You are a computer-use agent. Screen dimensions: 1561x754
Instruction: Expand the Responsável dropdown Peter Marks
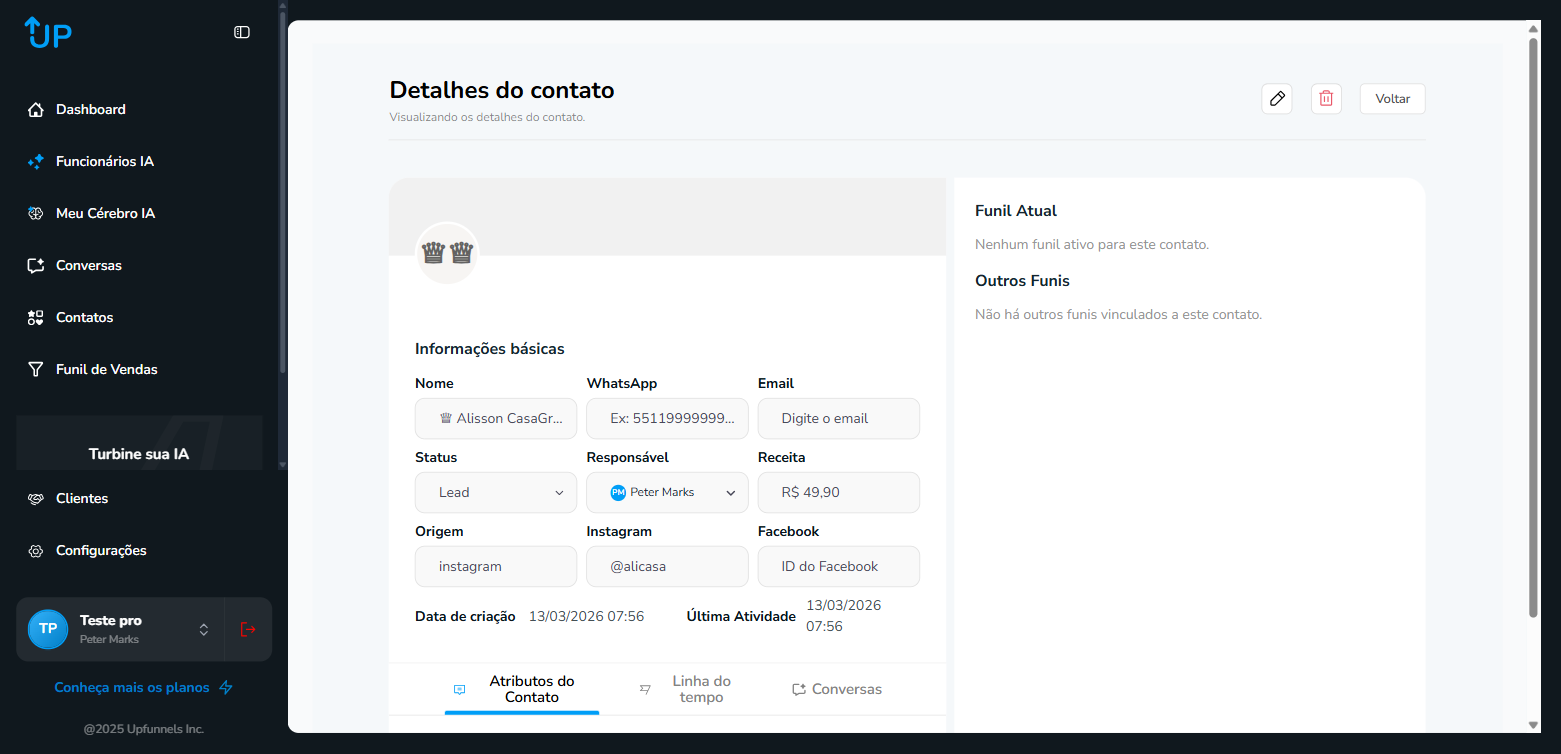tap(667, 493)
